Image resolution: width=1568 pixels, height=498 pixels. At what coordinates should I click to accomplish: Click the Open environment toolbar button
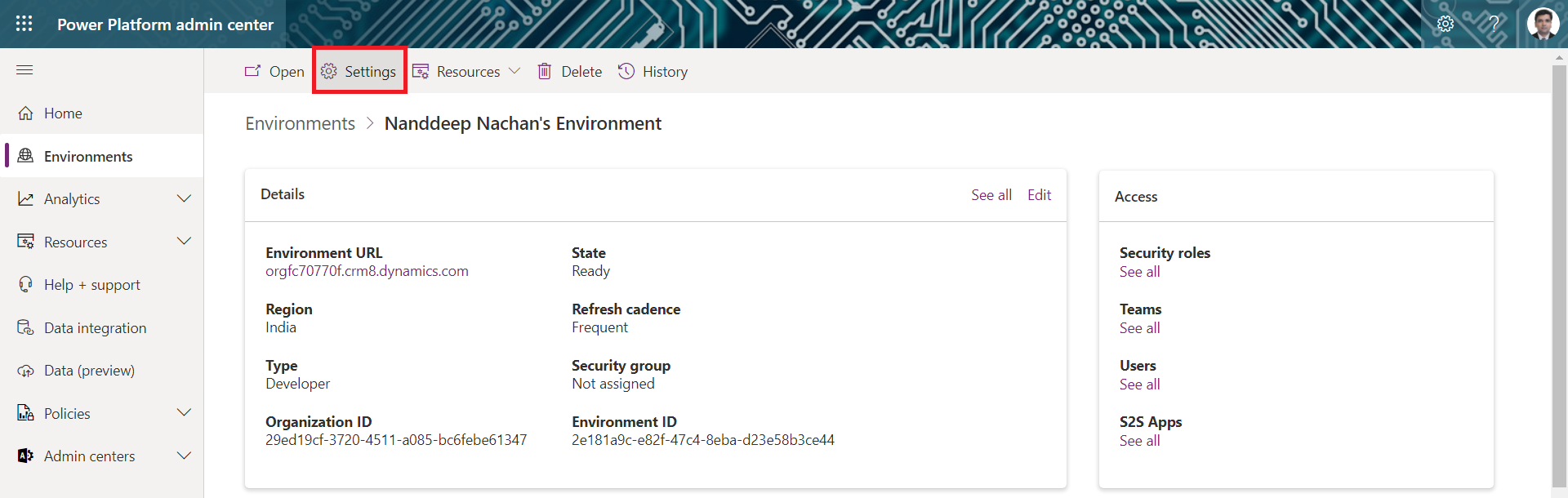[274, 72]
